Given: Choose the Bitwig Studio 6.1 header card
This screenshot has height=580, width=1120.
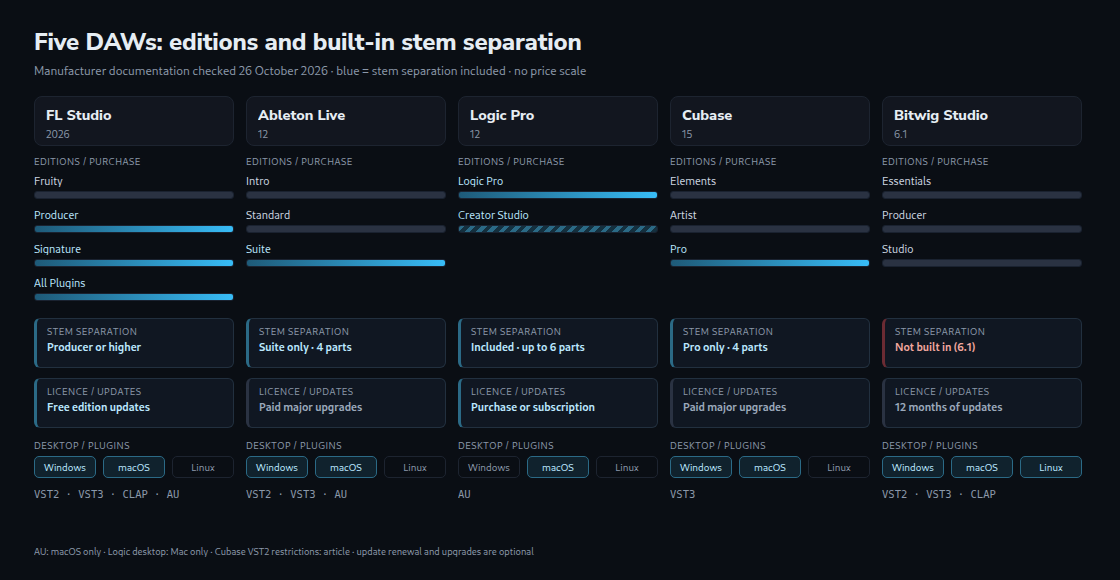Looking at the screenshot, I should click(982, 121).
